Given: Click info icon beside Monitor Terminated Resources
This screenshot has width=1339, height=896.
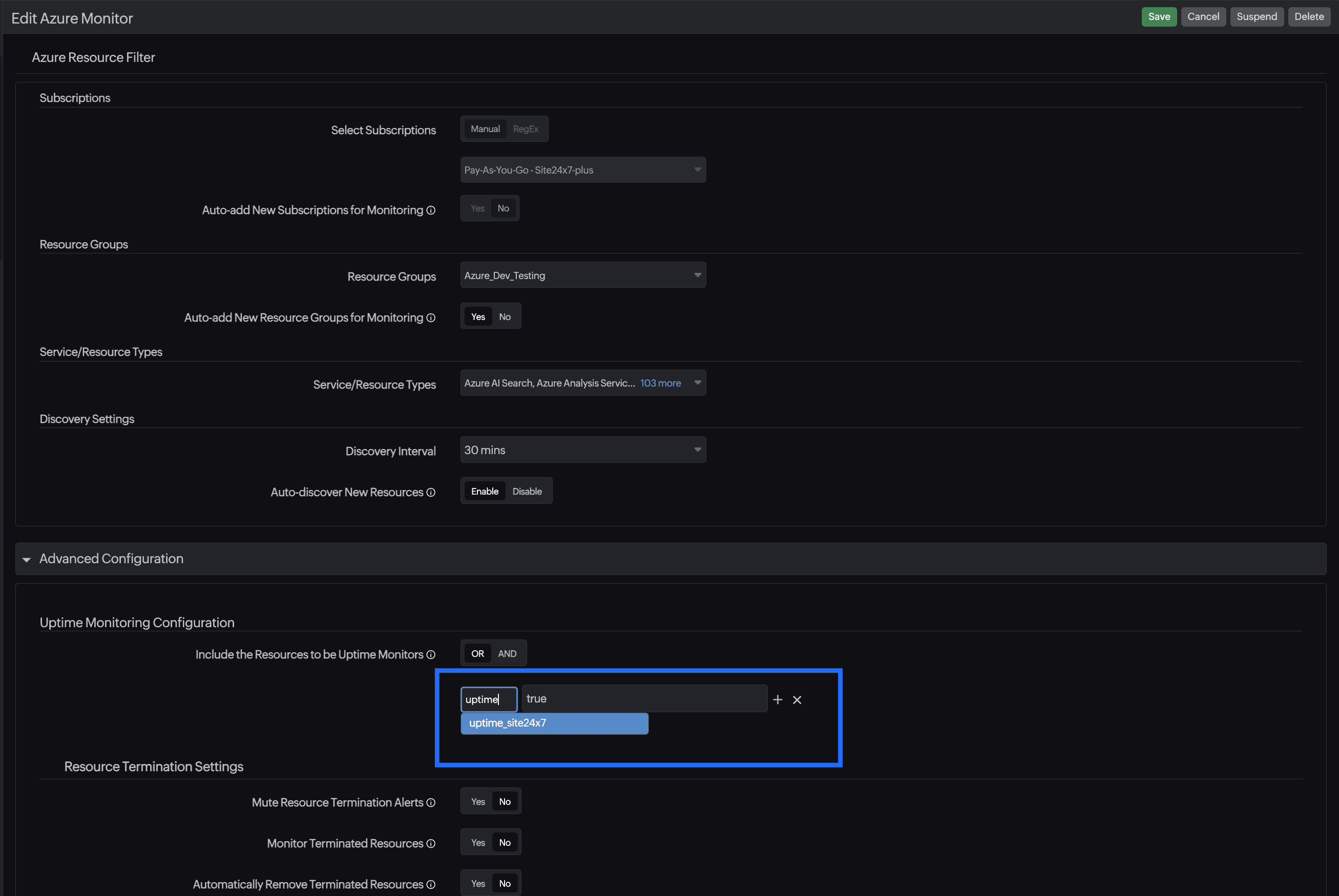Looking at the screenshot, I should 431,843.
